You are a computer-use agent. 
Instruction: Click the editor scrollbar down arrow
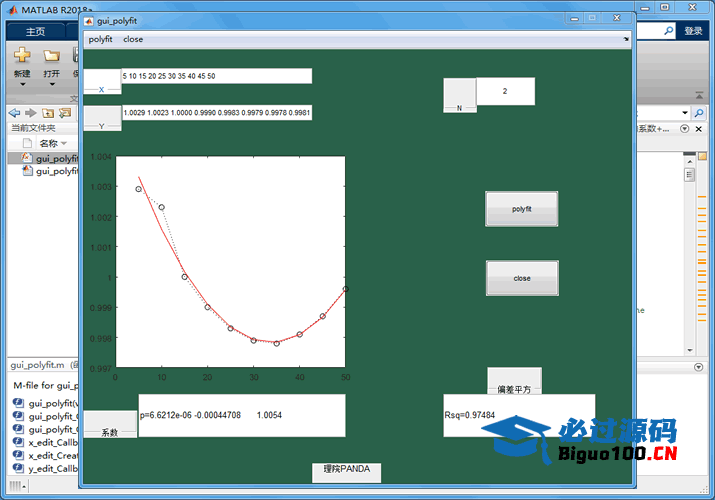tap(689, 350)
